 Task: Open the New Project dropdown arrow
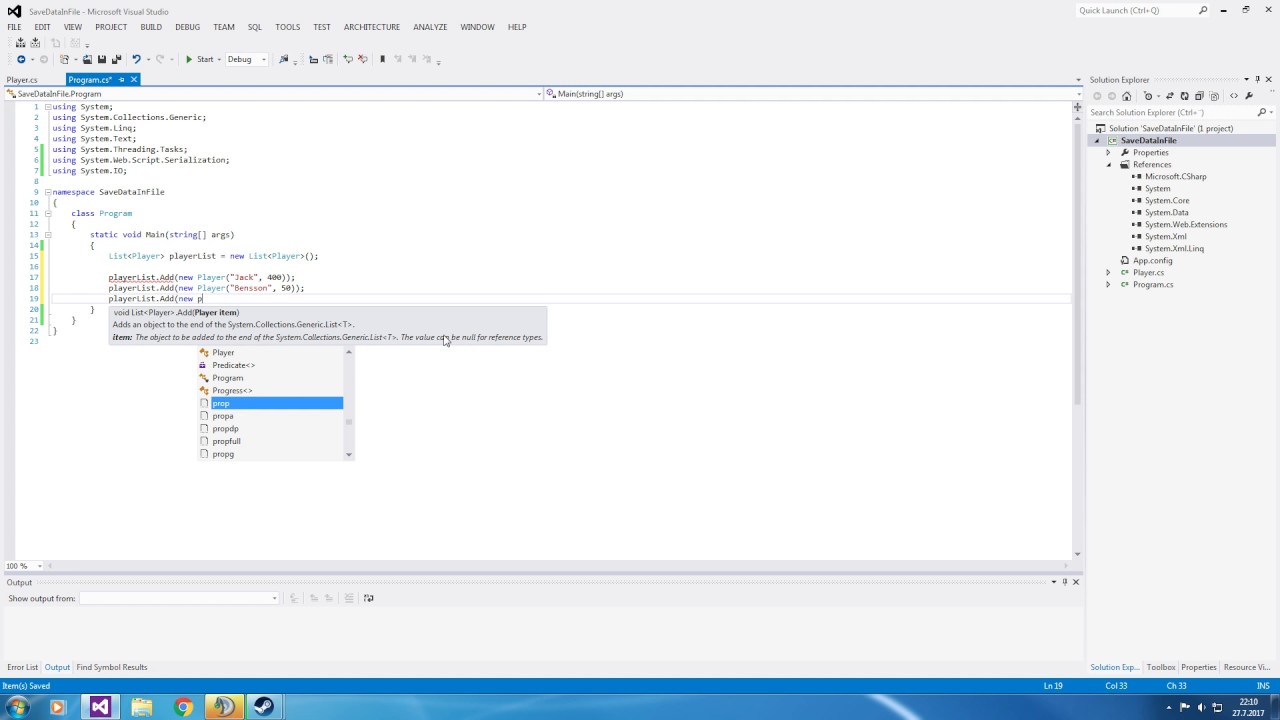[76, 59]
